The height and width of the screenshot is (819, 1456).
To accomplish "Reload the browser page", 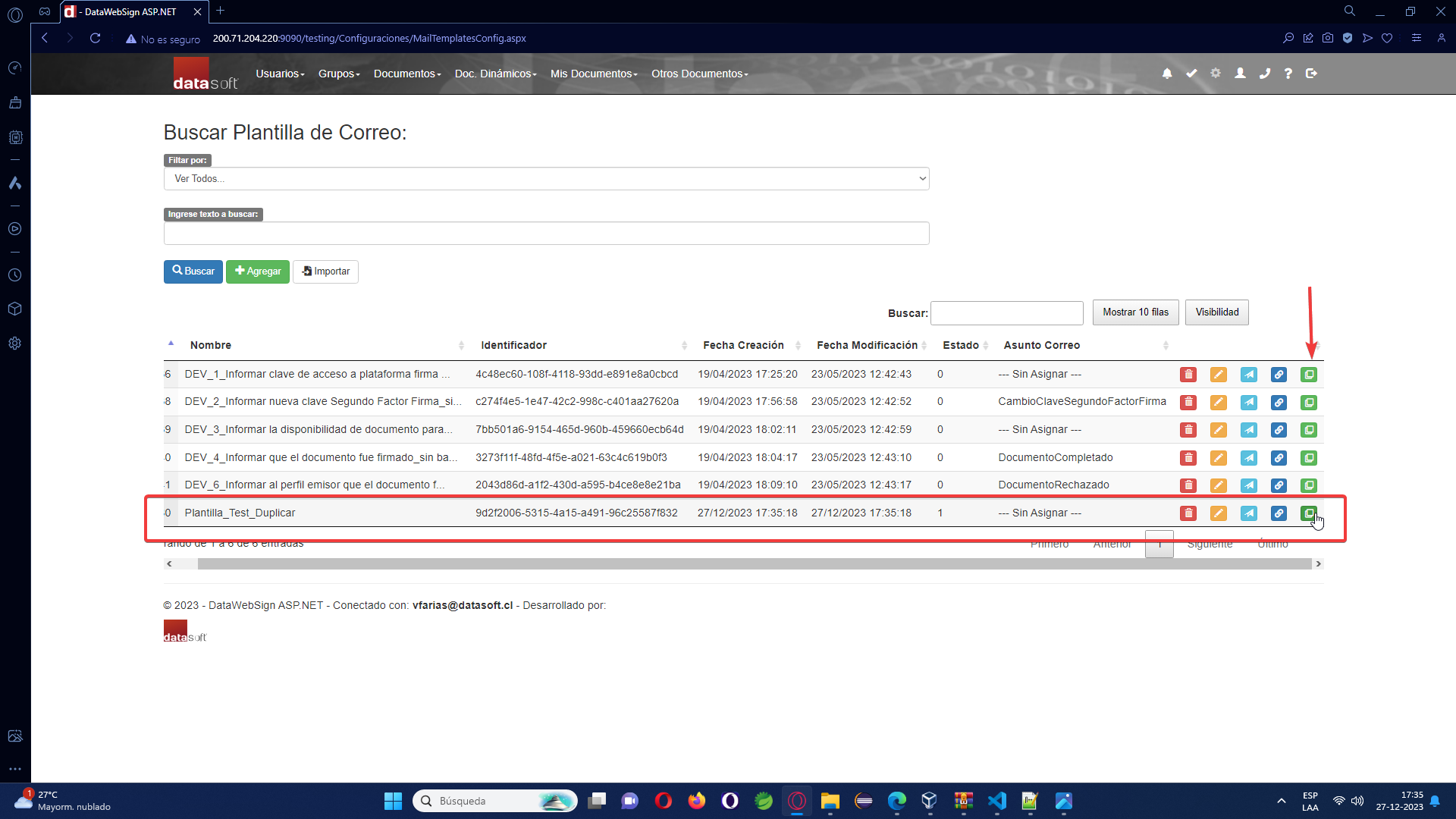I will (95, 38).
